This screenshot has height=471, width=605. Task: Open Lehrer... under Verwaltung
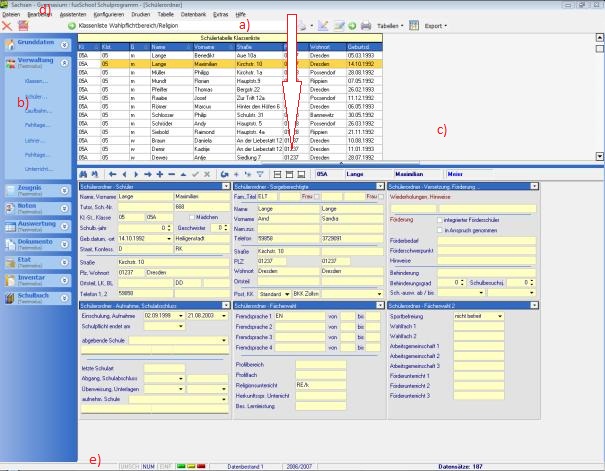pos(35,141)
